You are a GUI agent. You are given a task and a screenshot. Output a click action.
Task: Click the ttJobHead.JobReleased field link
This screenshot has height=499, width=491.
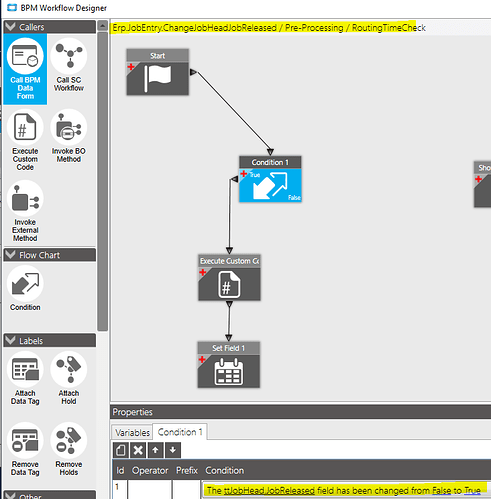click(269, 491)
